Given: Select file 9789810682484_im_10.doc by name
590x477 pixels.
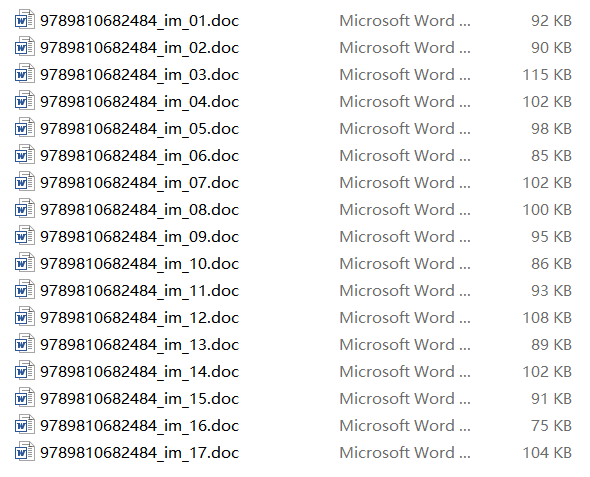Looking at the screenshot, I should [x=139, y=264].
